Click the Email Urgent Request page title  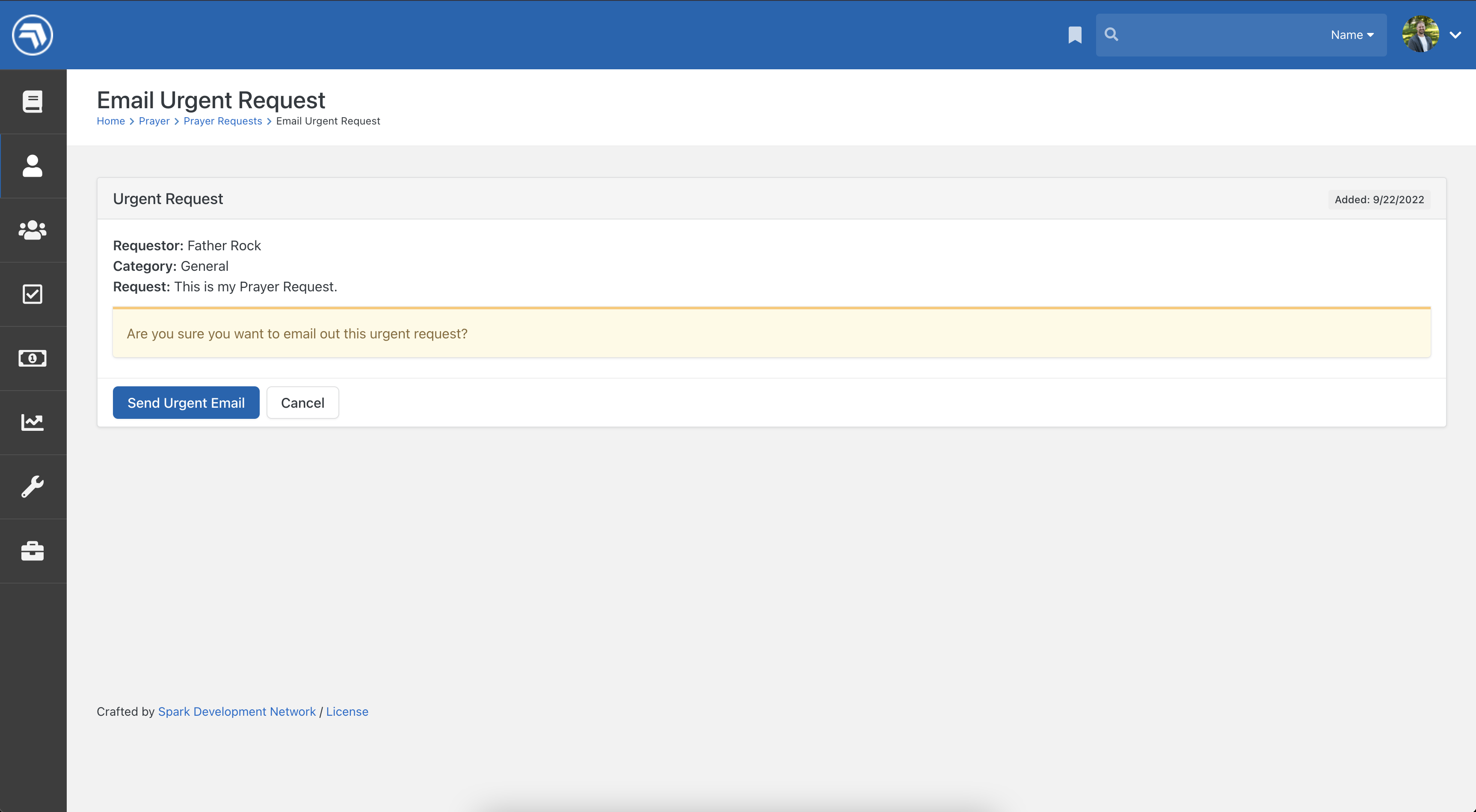coord(211,100)
